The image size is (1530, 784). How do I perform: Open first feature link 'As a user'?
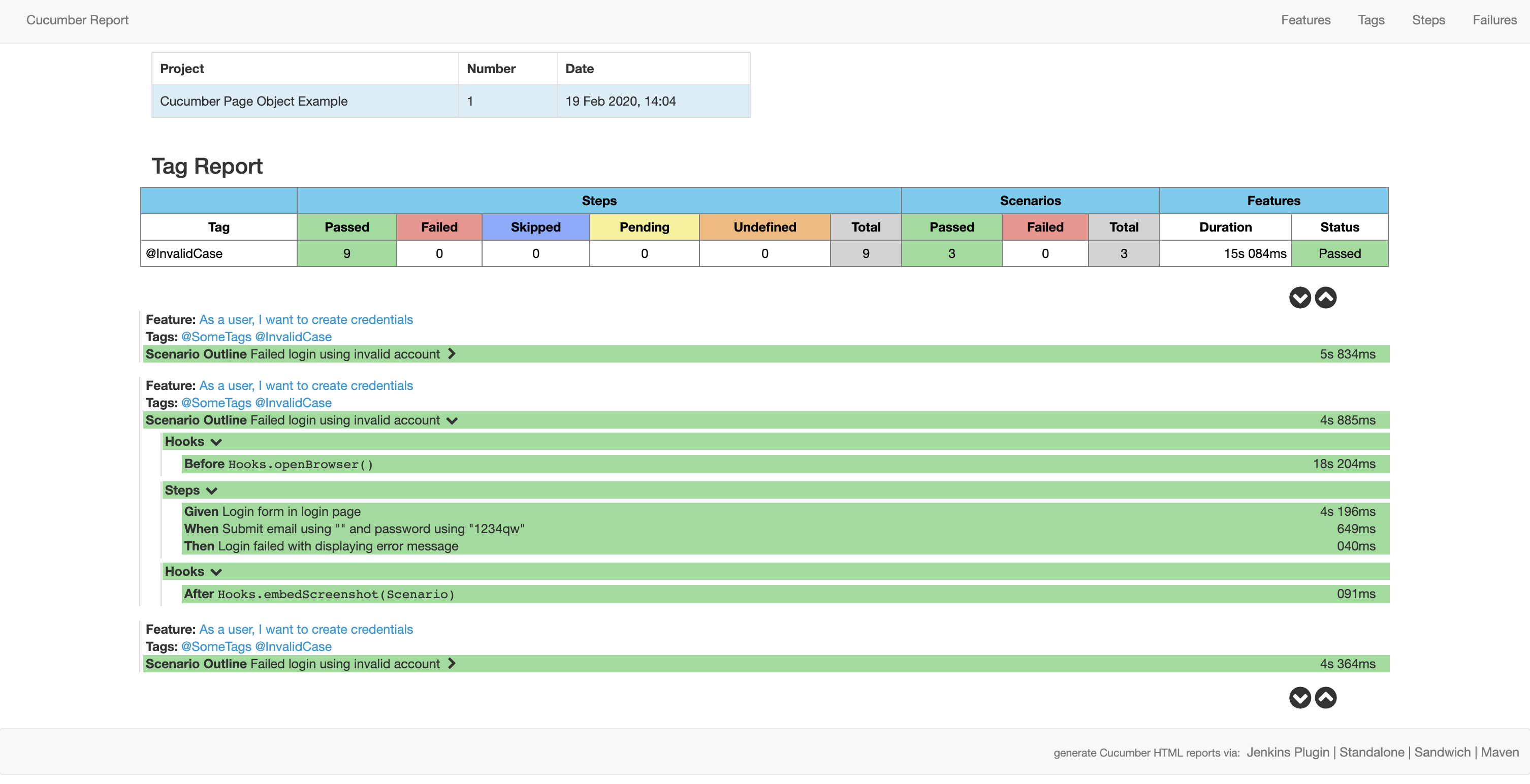tap(306, 319)
